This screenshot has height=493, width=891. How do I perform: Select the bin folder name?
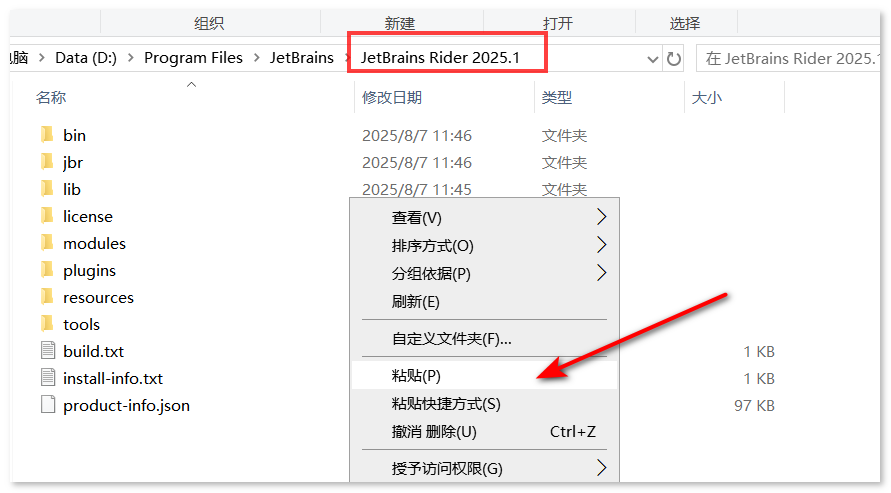tap(74, 135)
